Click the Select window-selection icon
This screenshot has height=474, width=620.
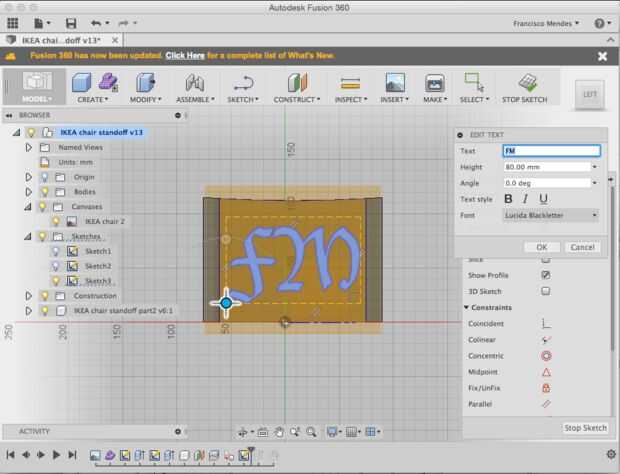pos(474,82)
